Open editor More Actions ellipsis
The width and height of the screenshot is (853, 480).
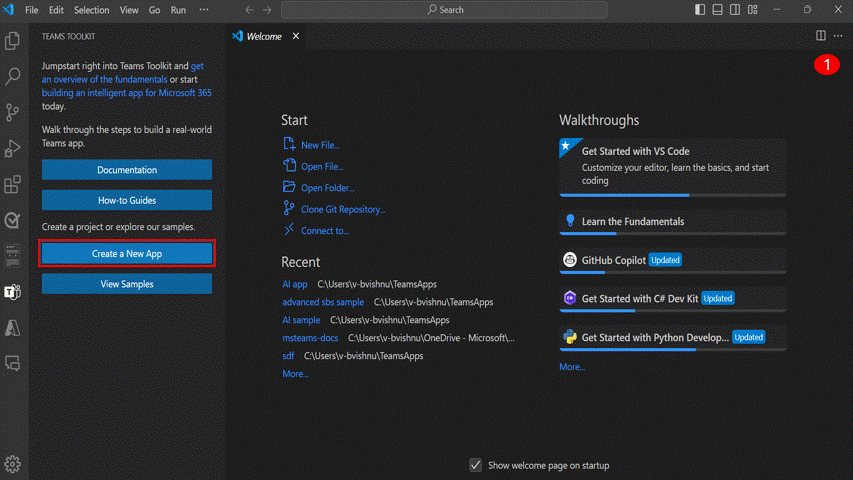point(838,36)
